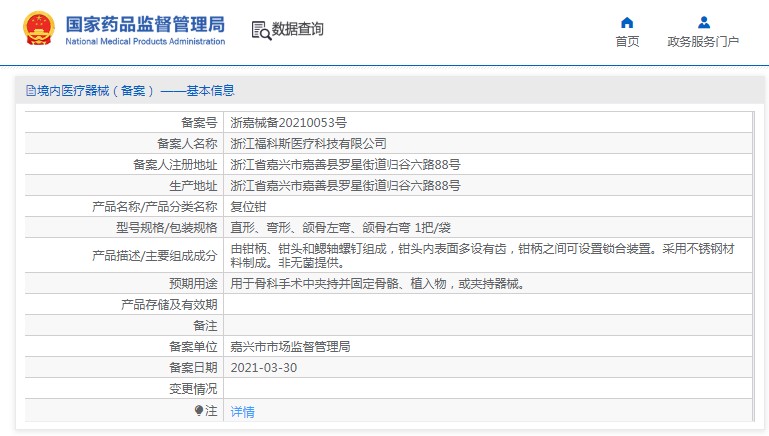Click the 首页 home icon
Image resolution: width=769 pixels, height=436 pixels.
627,23
